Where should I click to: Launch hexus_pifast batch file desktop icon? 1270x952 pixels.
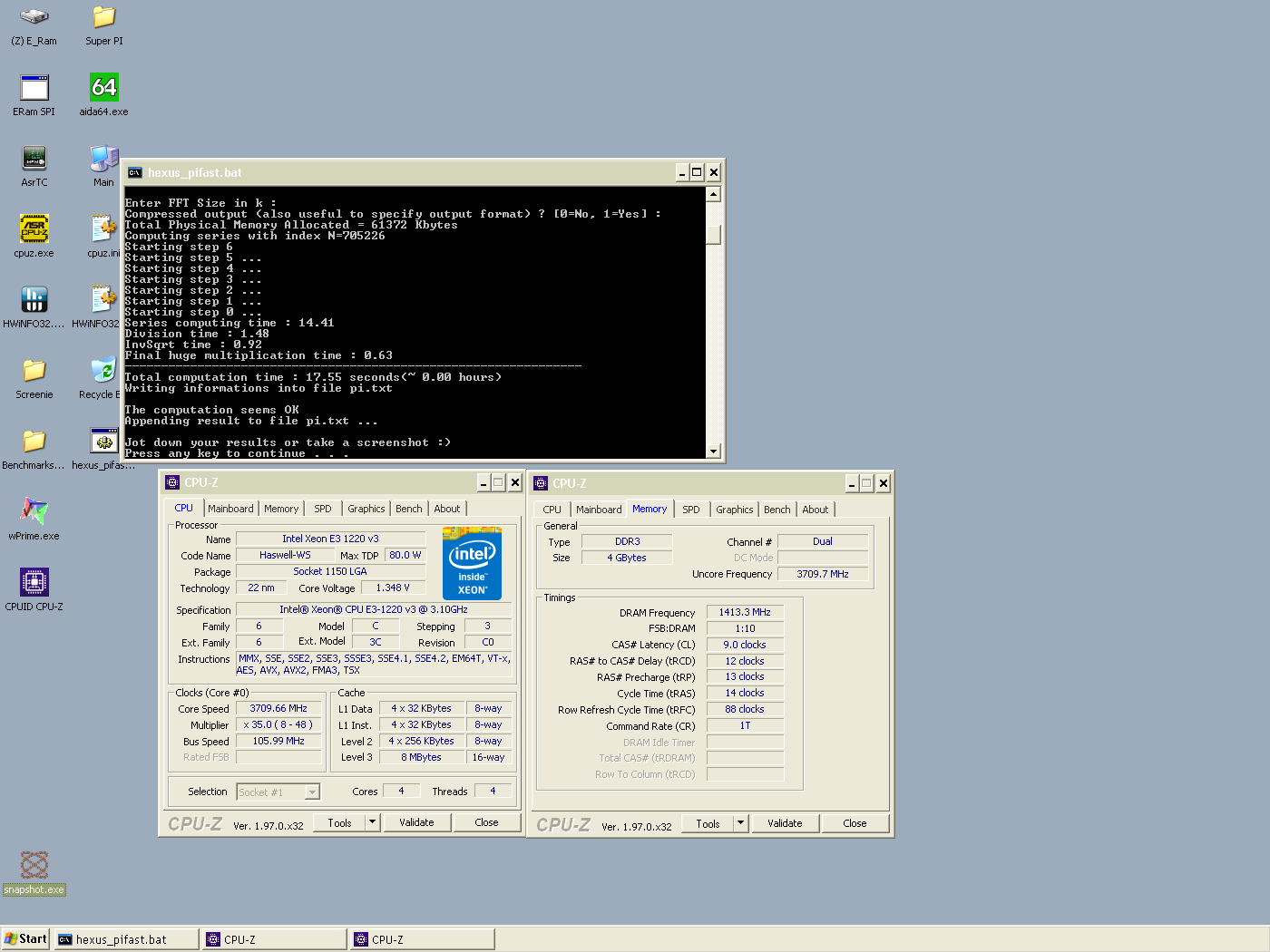point(104,441)
